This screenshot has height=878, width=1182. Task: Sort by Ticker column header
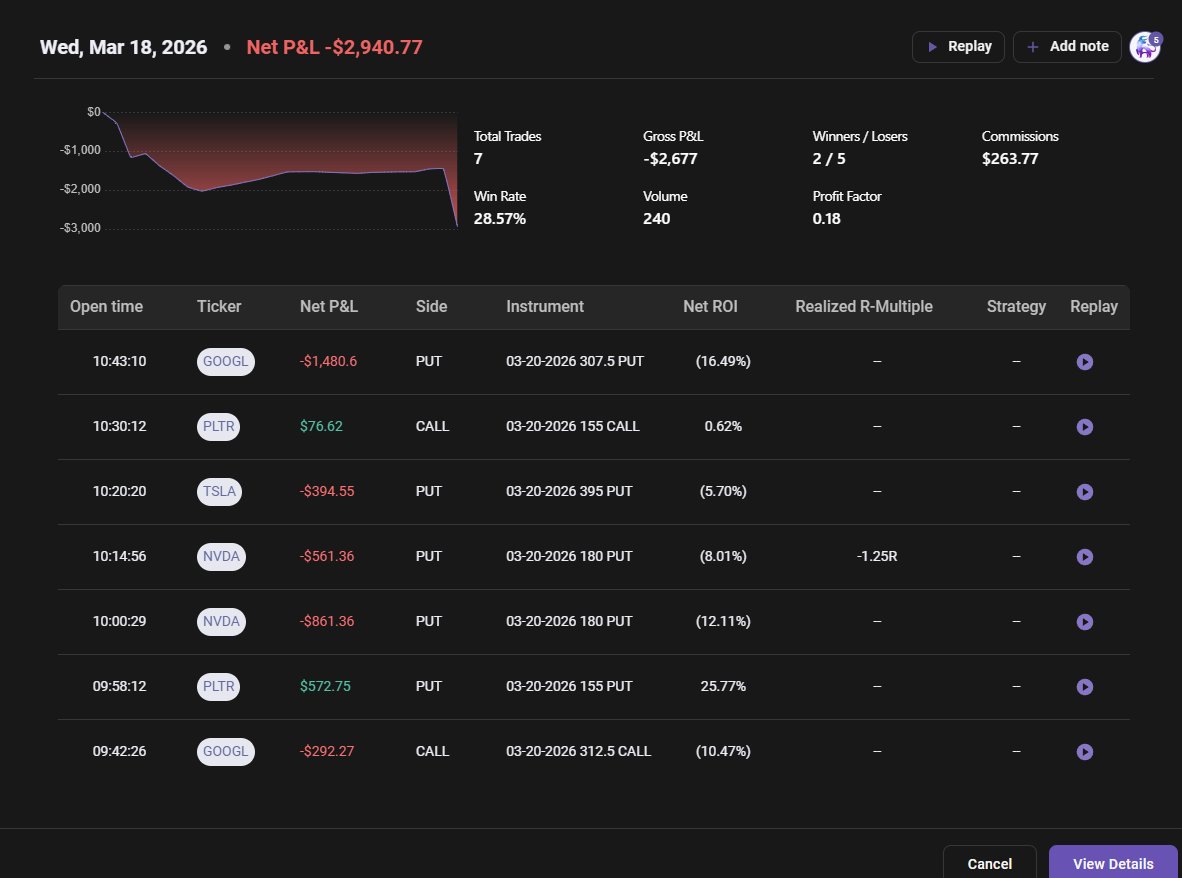click(219, 307)
